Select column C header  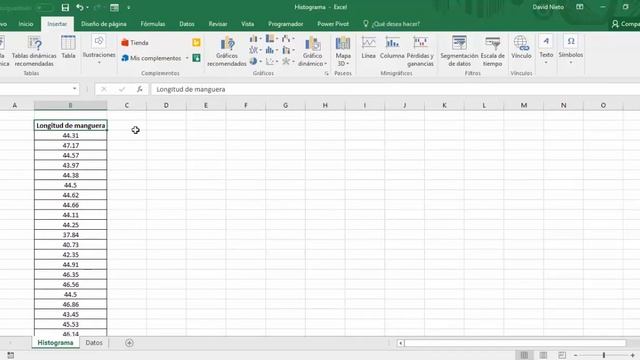[127, 105]
